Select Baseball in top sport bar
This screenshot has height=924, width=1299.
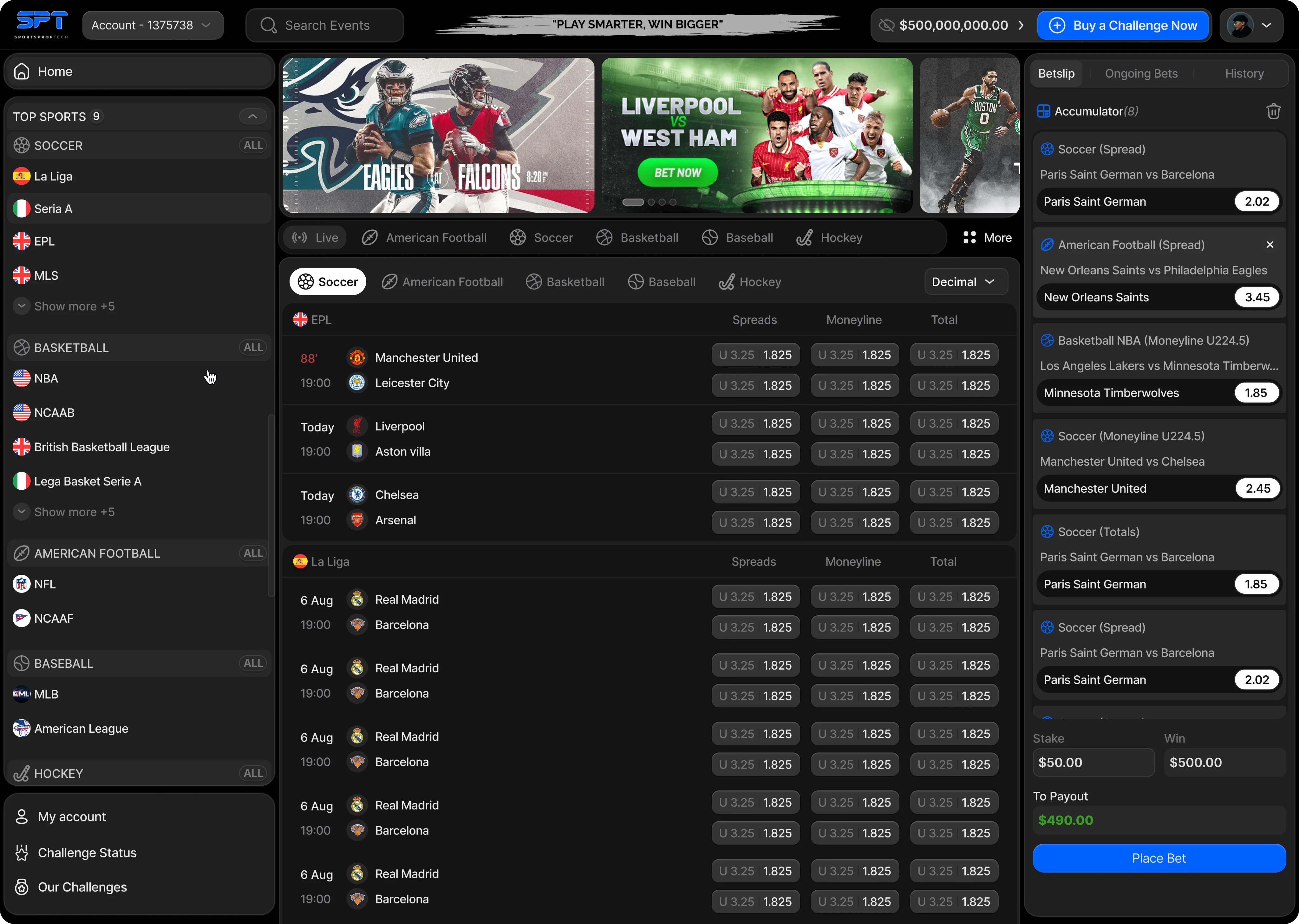click(x=738, y=237)
